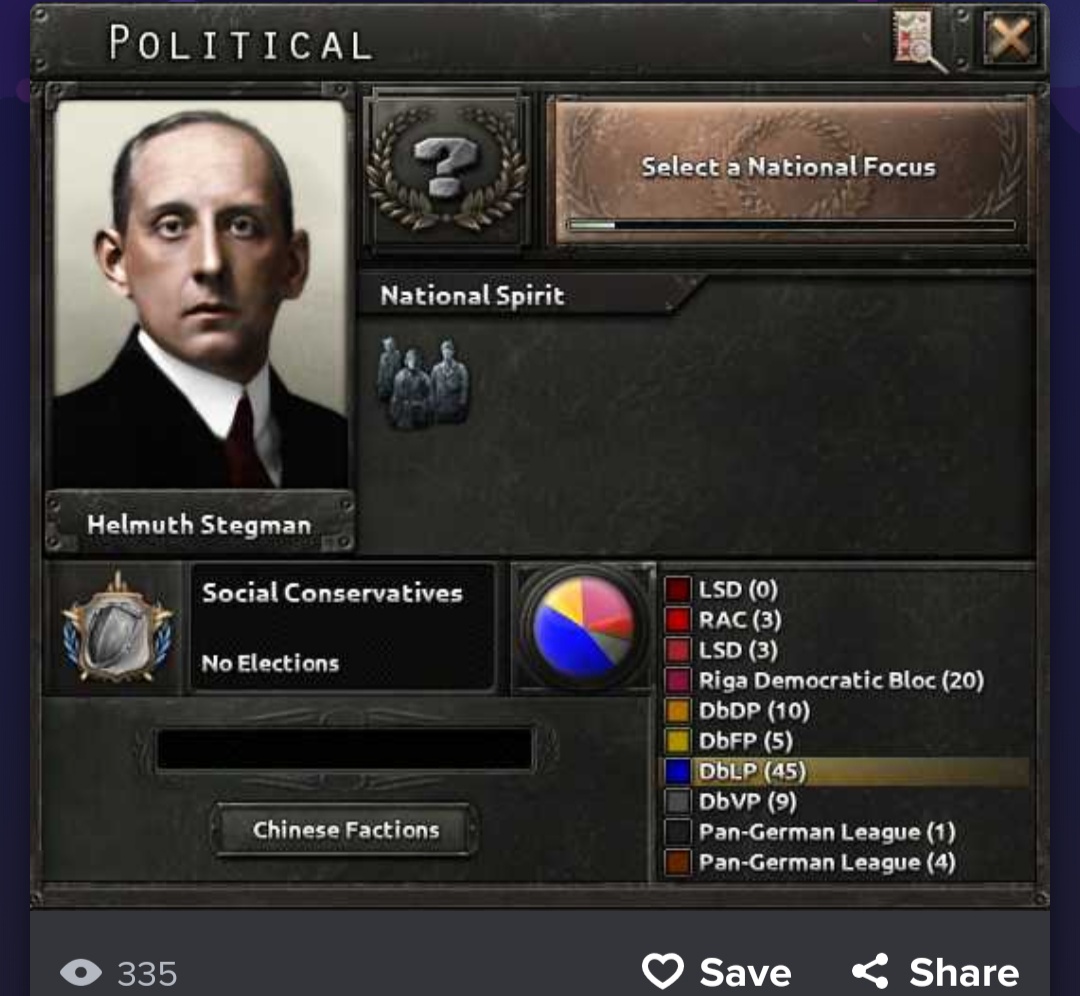Click Helmuth Stegman leader portrait
Viewport: 1080px width, 996px height.
click(200, 294)
